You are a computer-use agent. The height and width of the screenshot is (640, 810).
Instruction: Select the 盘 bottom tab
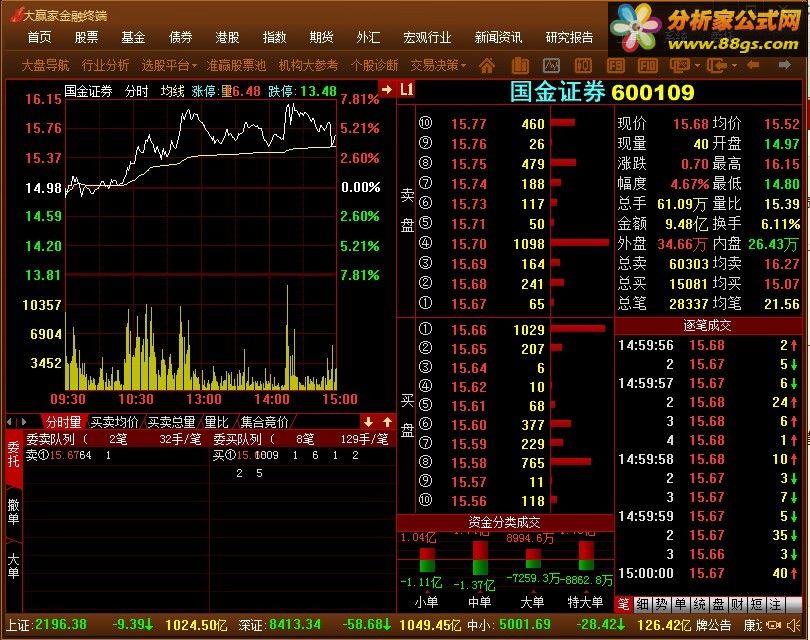coord(719,604)
